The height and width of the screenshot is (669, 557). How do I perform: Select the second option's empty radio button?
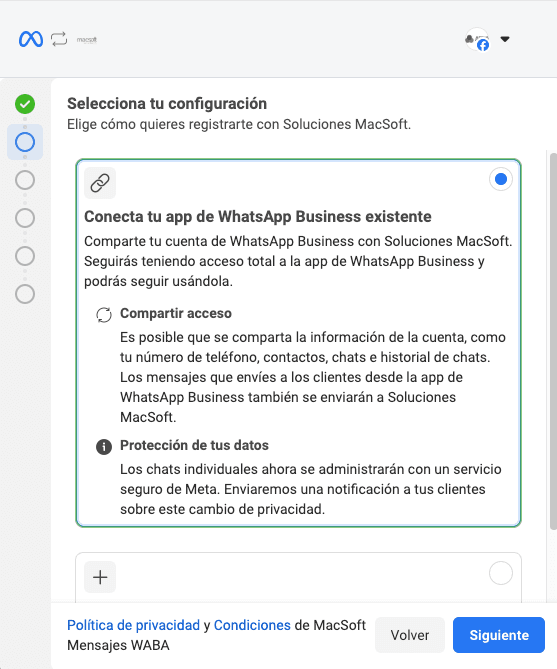501,573
